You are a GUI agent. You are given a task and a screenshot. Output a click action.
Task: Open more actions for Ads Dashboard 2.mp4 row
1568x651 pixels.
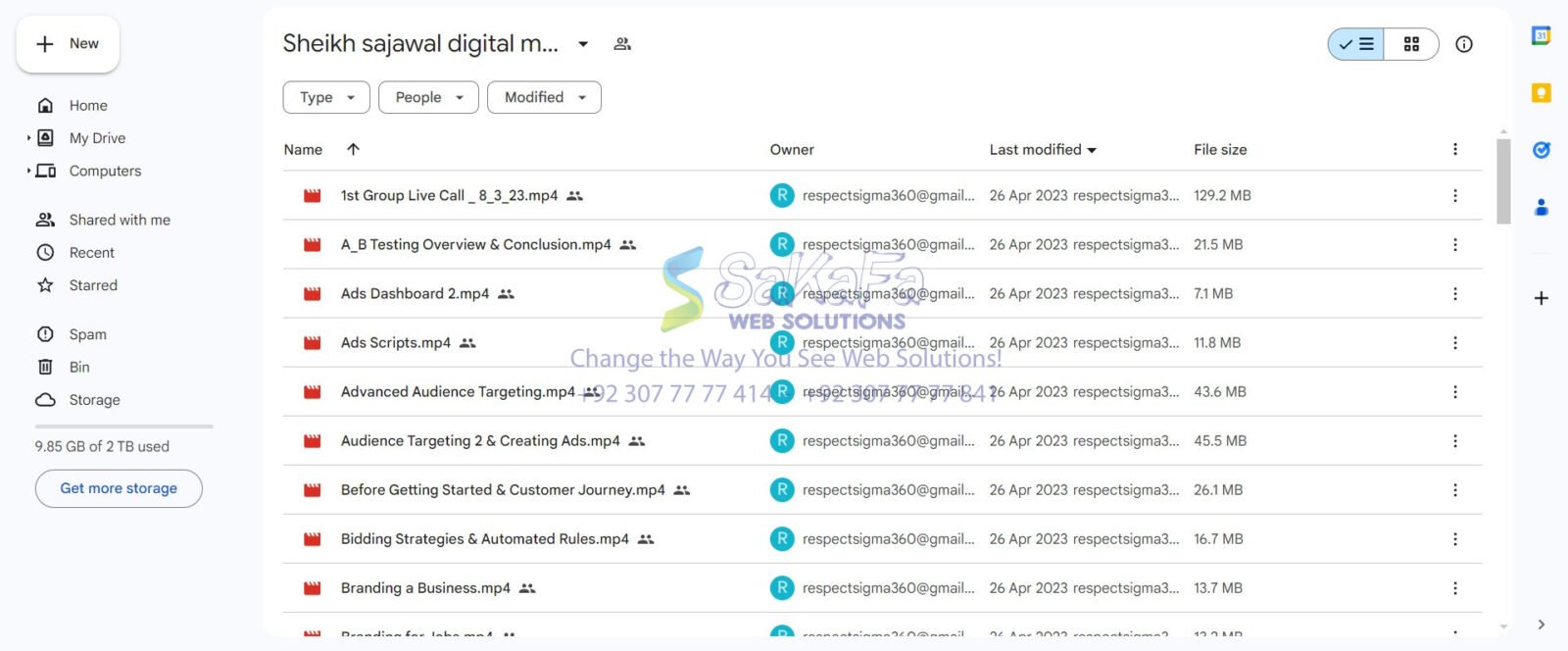click(1455, 294)
